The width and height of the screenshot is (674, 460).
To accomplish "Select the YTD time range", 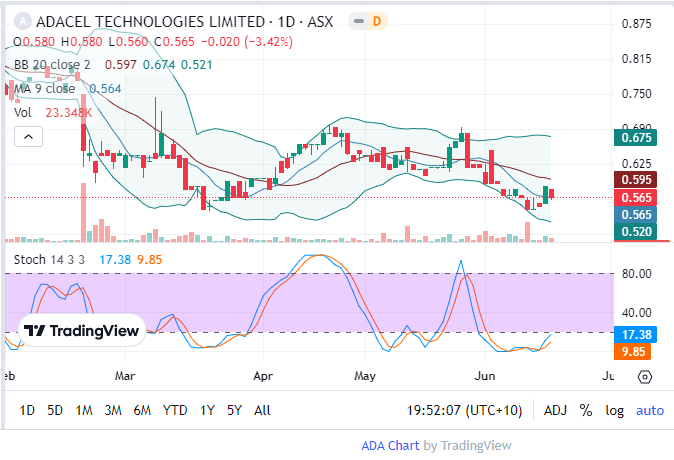I will point(175,410).
